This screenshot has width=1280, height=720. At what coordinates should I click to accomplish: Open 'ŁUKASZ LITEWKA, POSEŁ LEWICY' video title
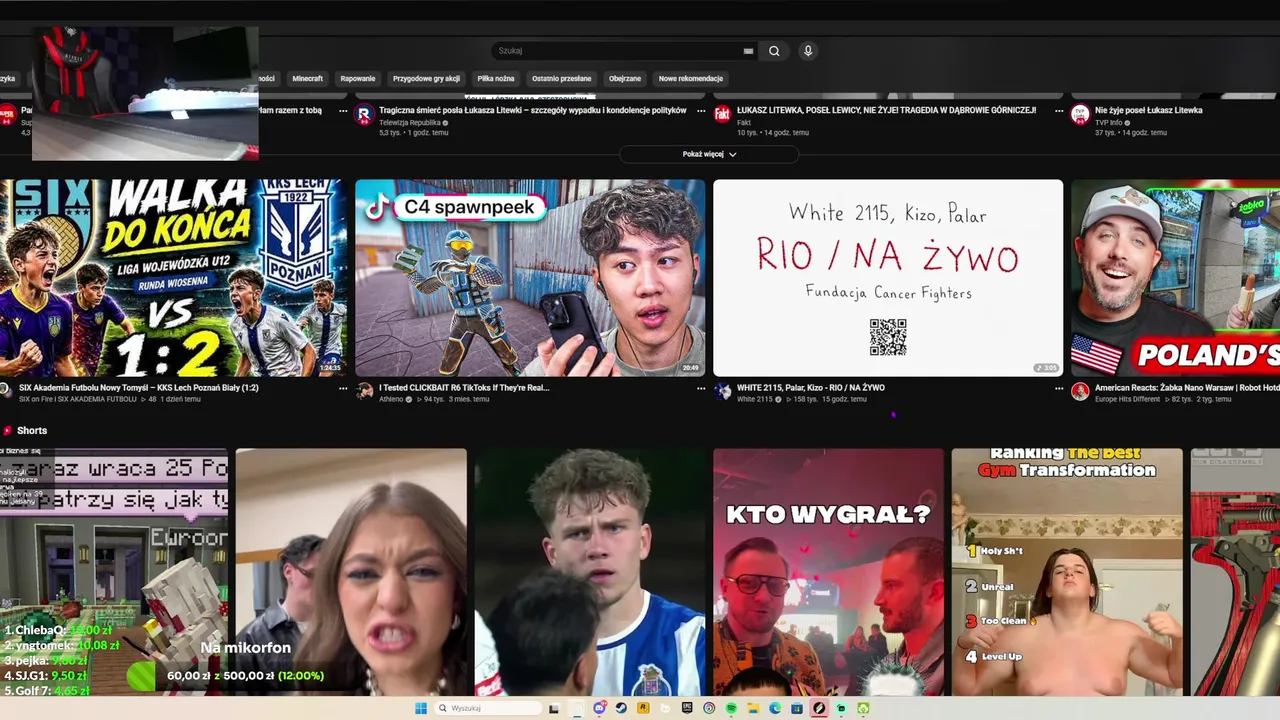(x=886, y=110)
